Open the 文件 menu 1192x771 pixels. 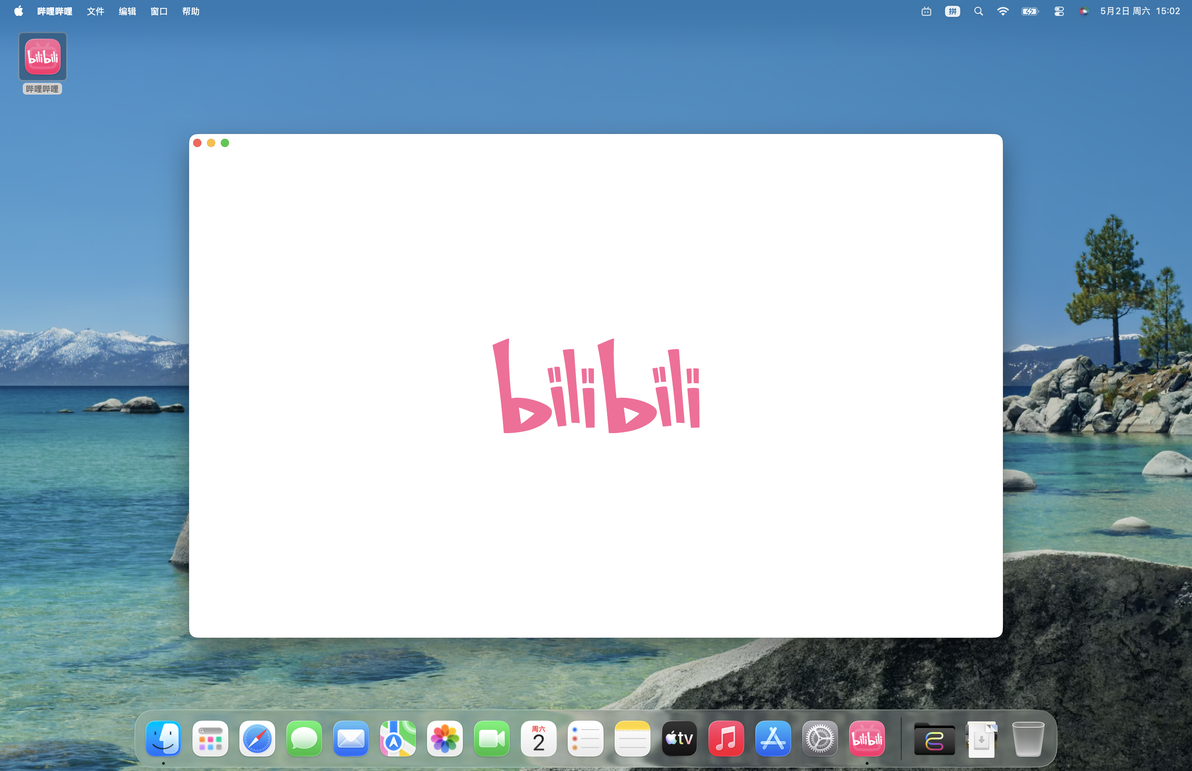pos(95,11)
